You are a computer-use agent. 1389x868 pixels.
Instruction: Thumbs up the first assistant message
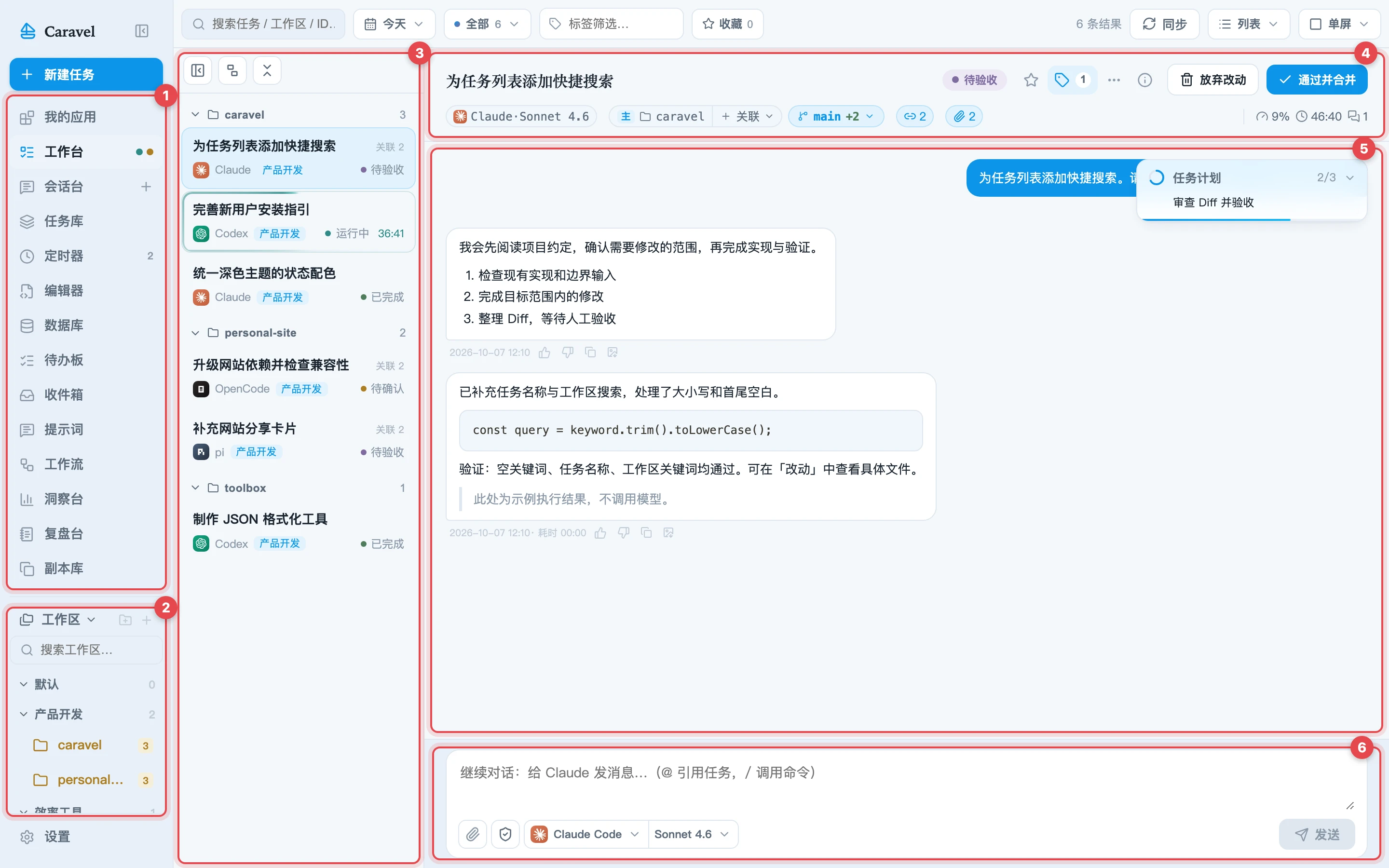tap(545, 353)
